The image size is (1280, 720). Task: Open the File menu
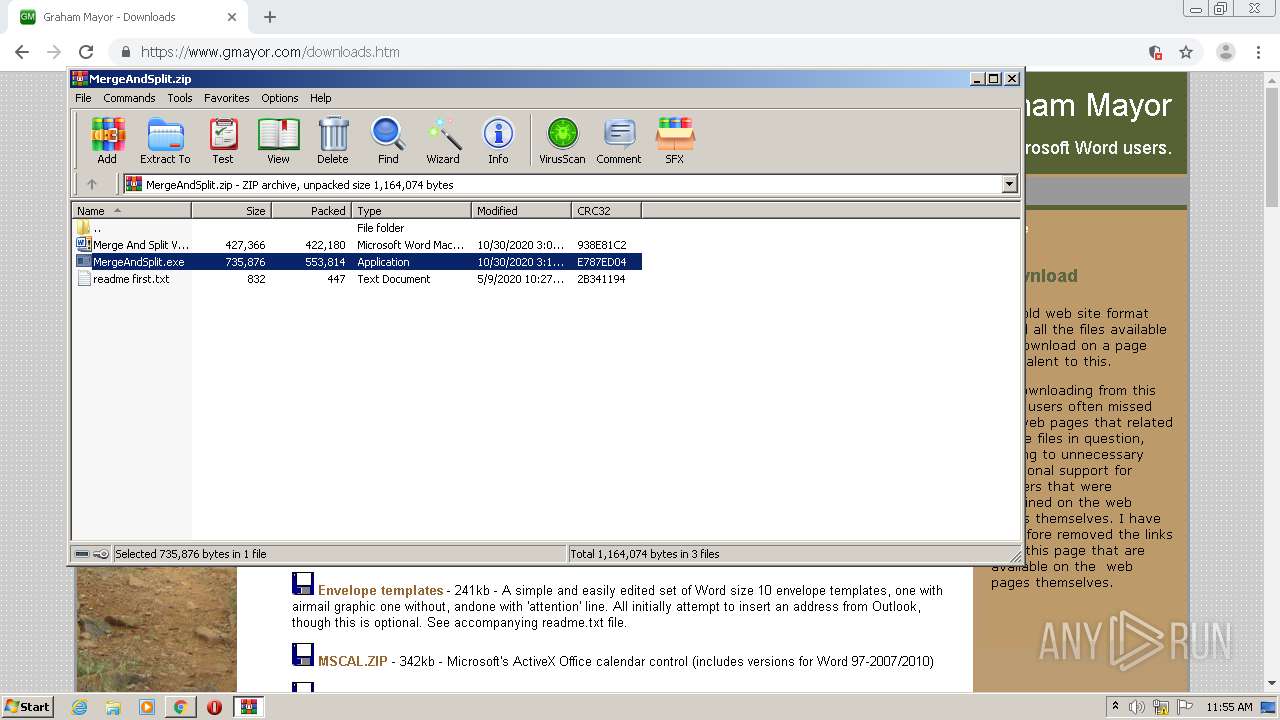[83, 98]
